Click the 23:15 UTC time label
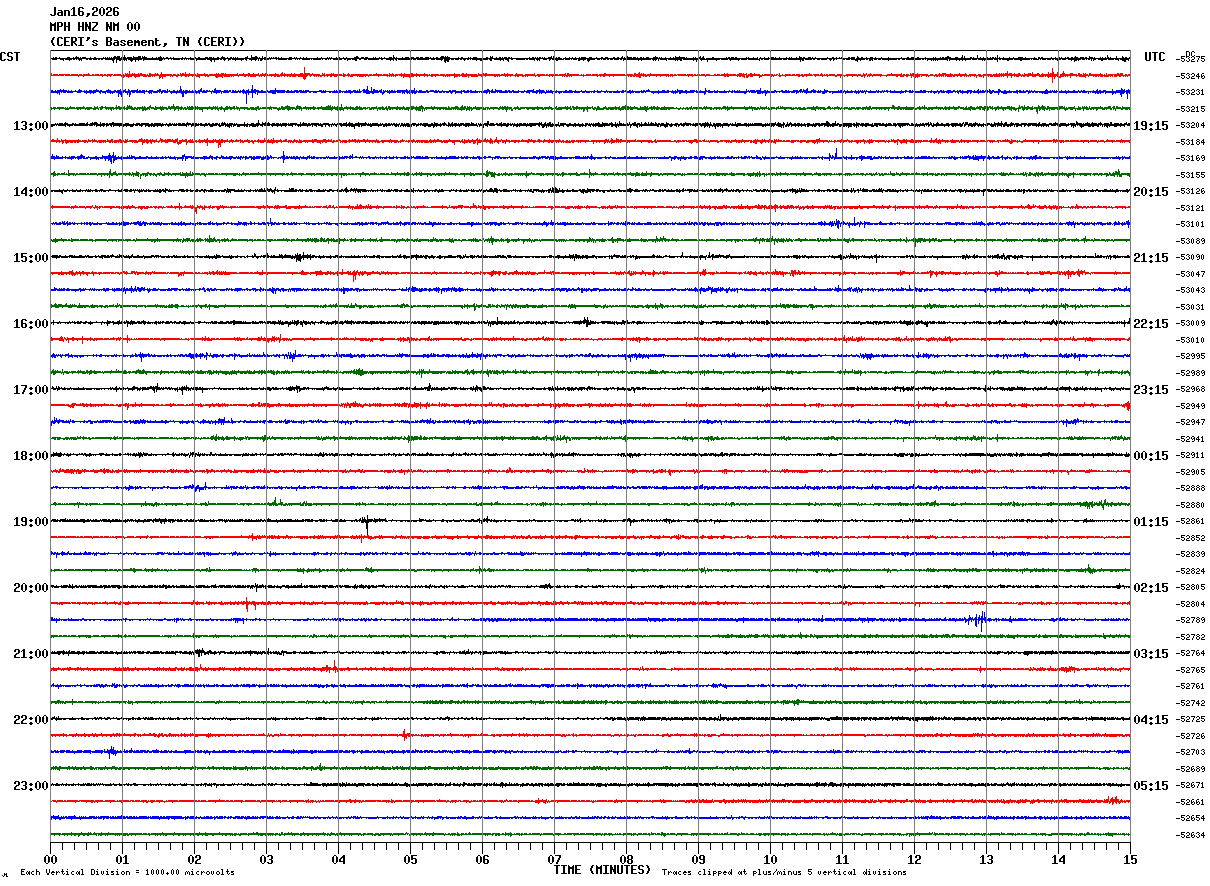1210x886 pixels. click(x=1150, y=390)
